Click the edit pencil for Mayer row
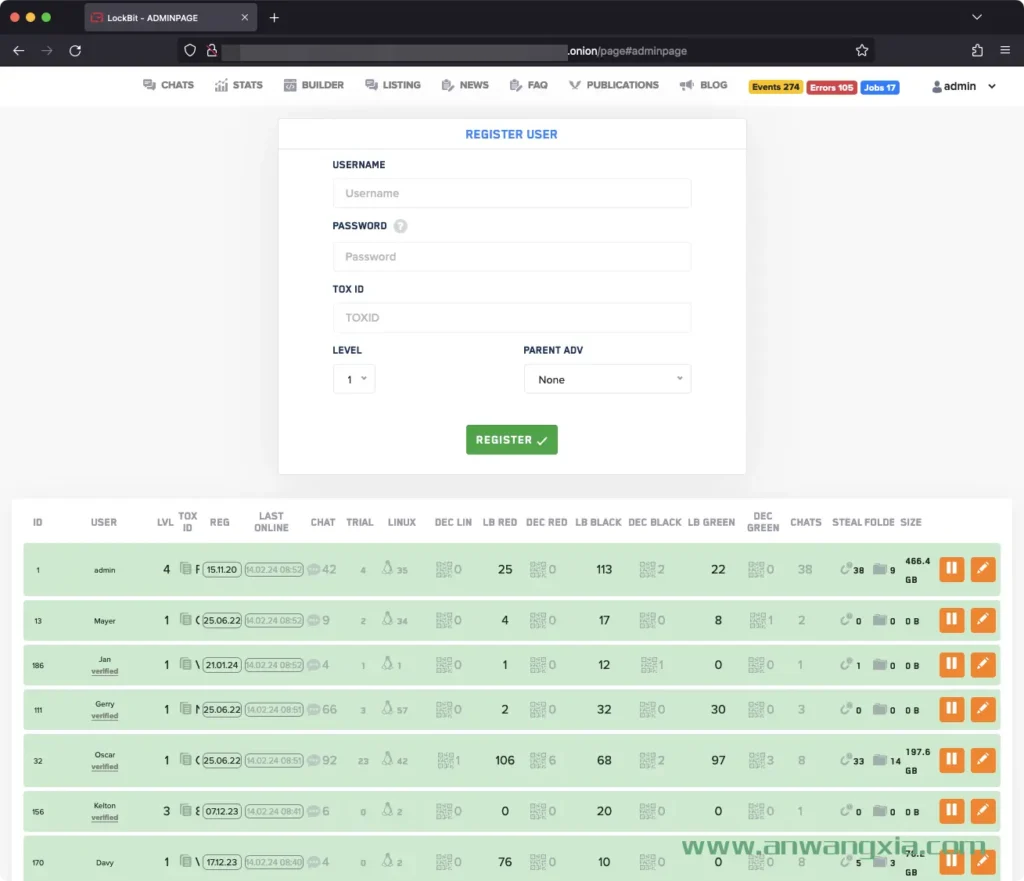 (x=983, y=620)
